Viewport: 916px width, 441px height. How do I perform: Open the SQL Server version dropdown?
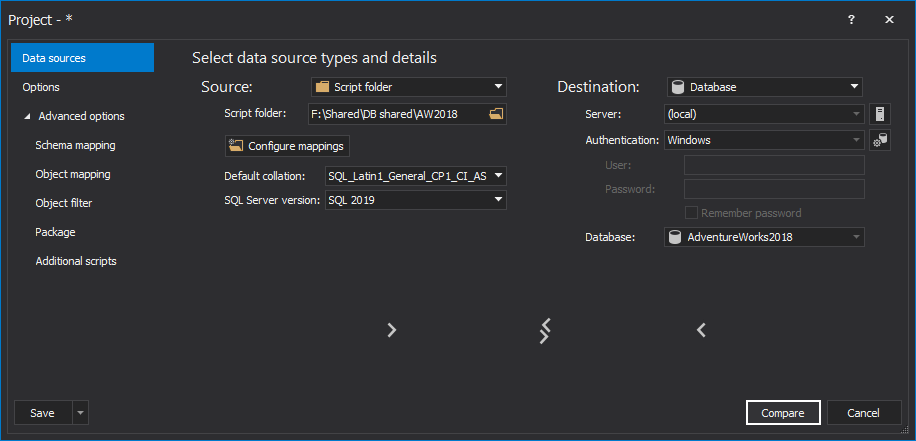[x=415, y=200]
